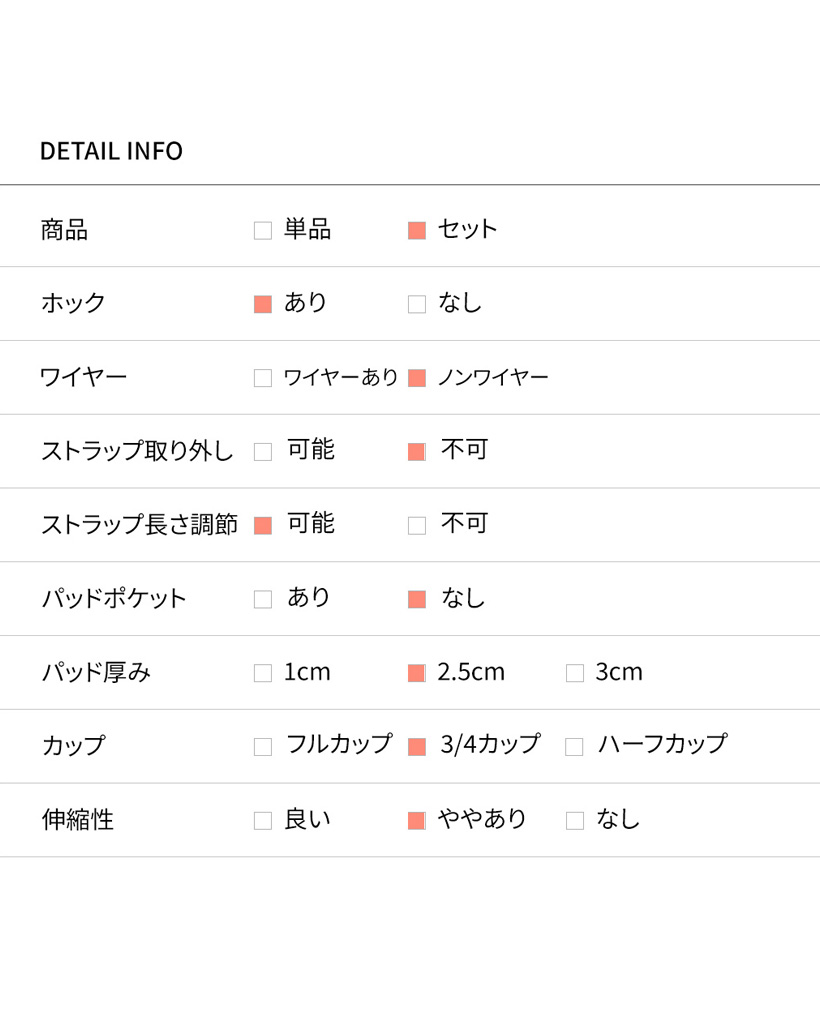The height and width of the screenshot is (1024, 820).
Task: Check the 単品 checkbox
Action: (x=263, y=231)
